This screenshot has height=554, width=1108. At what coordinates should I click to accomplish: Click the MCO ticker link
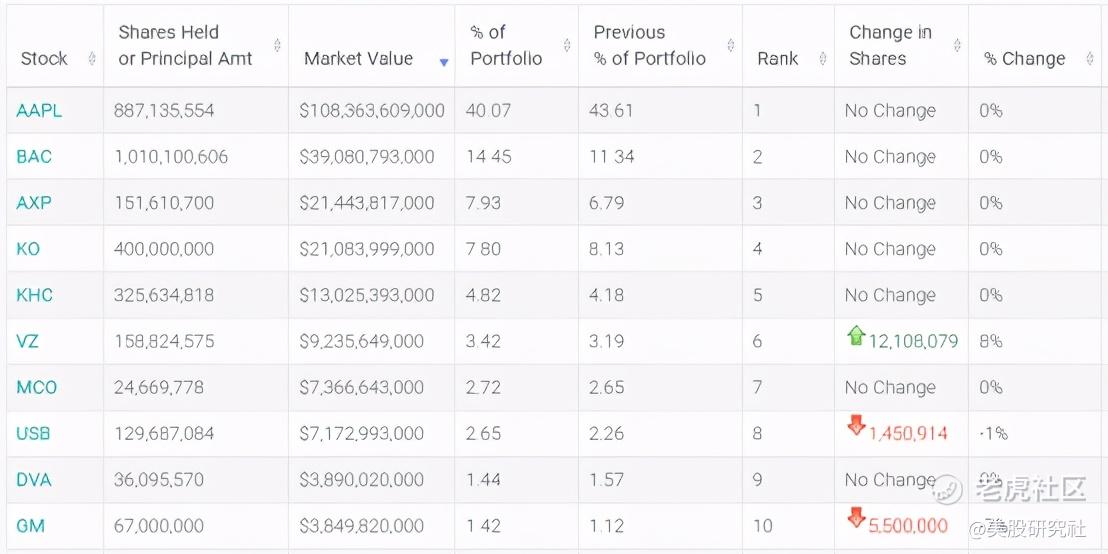click(37, 387)
